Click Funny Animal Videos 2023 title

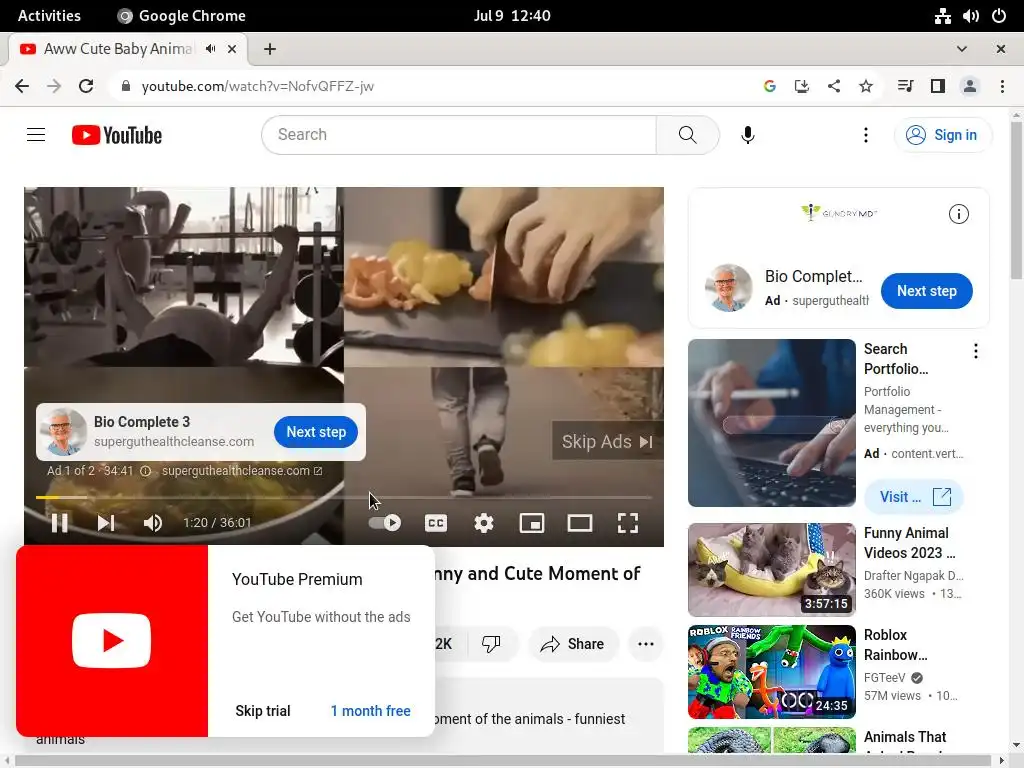[x=909, y=543]
